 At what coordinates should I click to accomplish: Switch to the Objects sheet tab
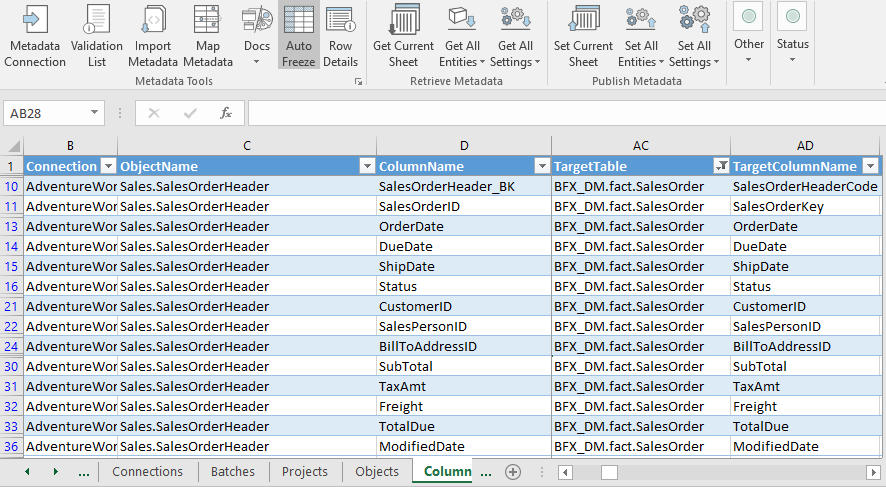click(x=377, y=471)
